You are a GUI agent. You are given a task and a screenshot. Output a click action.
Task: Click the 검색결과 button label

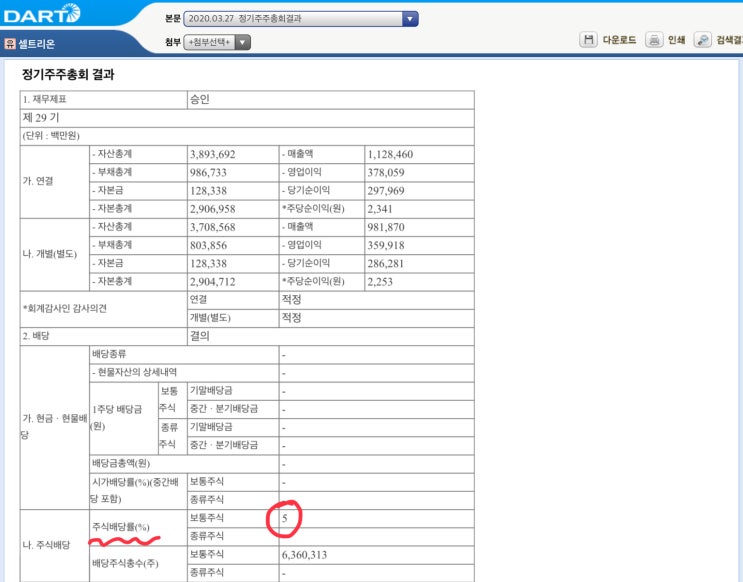(729, 40)
